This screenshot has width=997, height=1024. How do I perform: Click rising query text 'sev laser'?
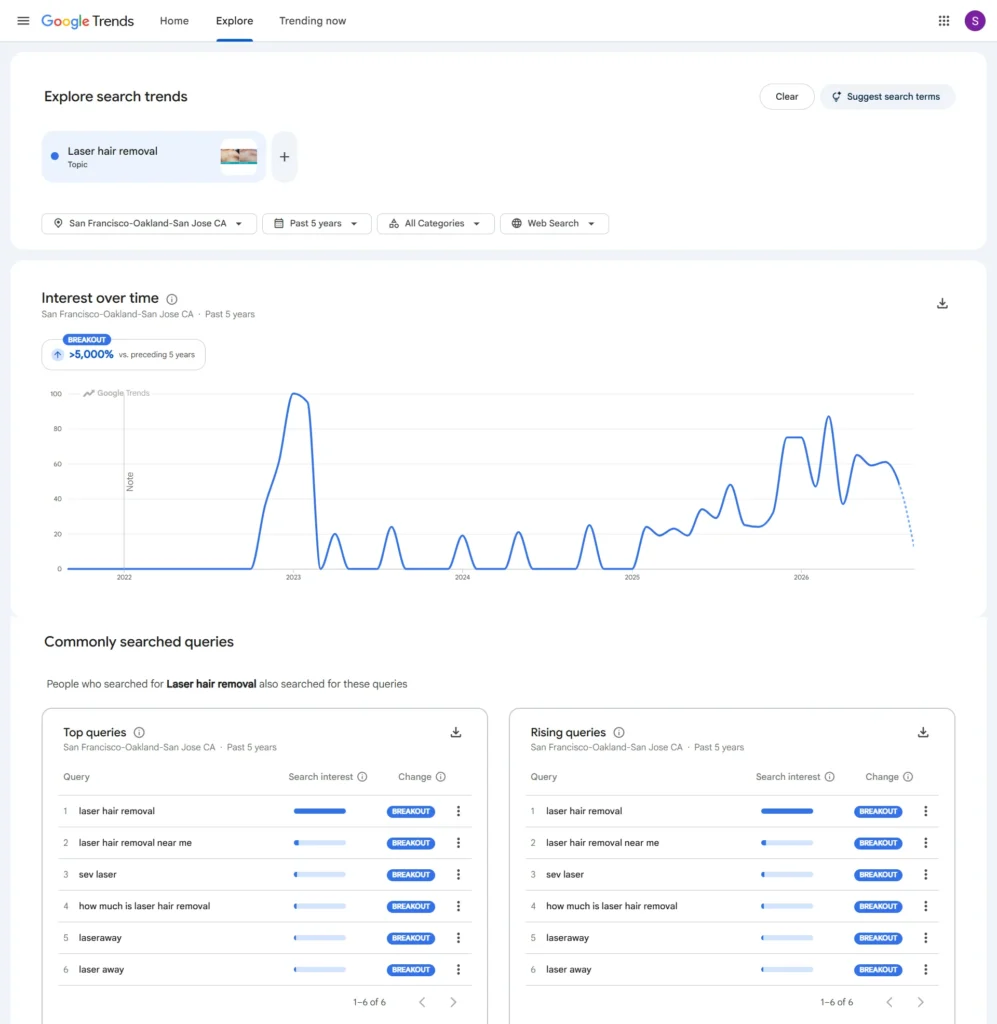[565, 874]
